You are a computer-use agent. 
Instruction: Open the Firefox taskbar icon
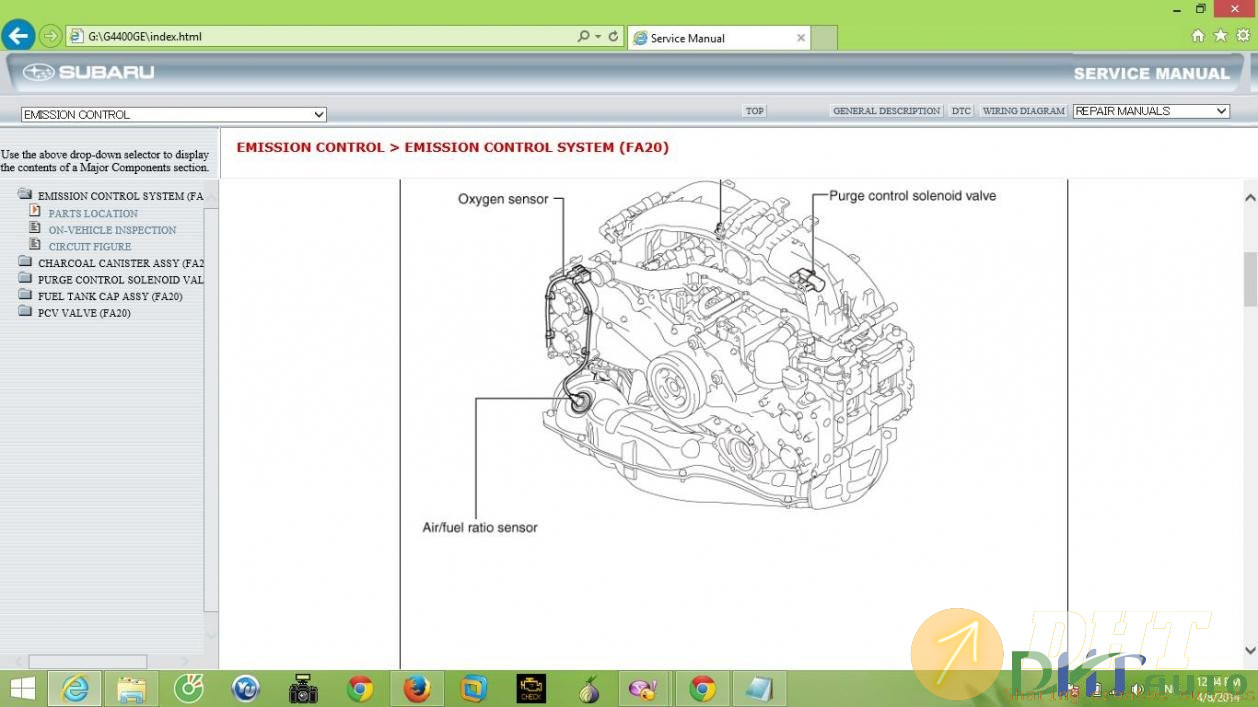(x=417, y=689)
